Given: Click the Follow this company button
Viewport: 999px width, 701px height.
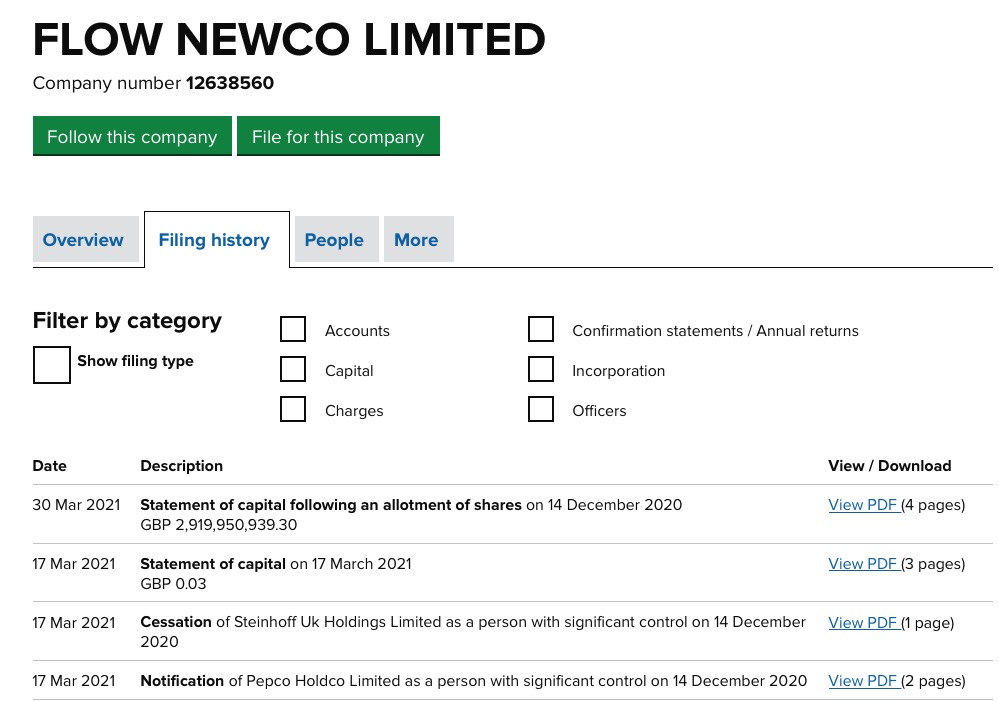Looking at the screenshot, I should point(132,137).
